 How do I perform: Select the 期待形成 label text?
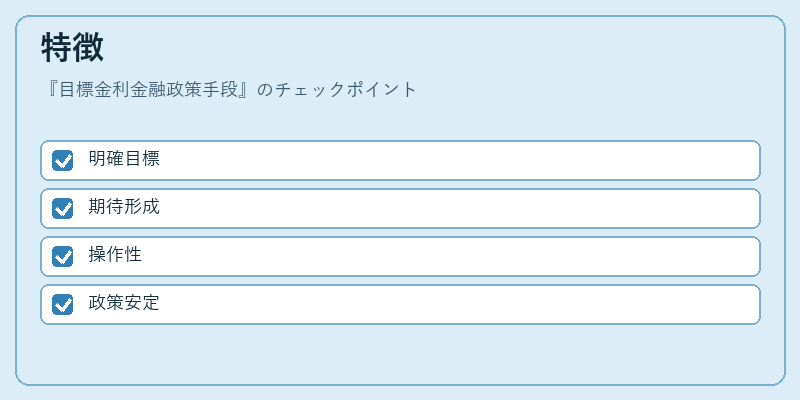[x=124, y=207]
